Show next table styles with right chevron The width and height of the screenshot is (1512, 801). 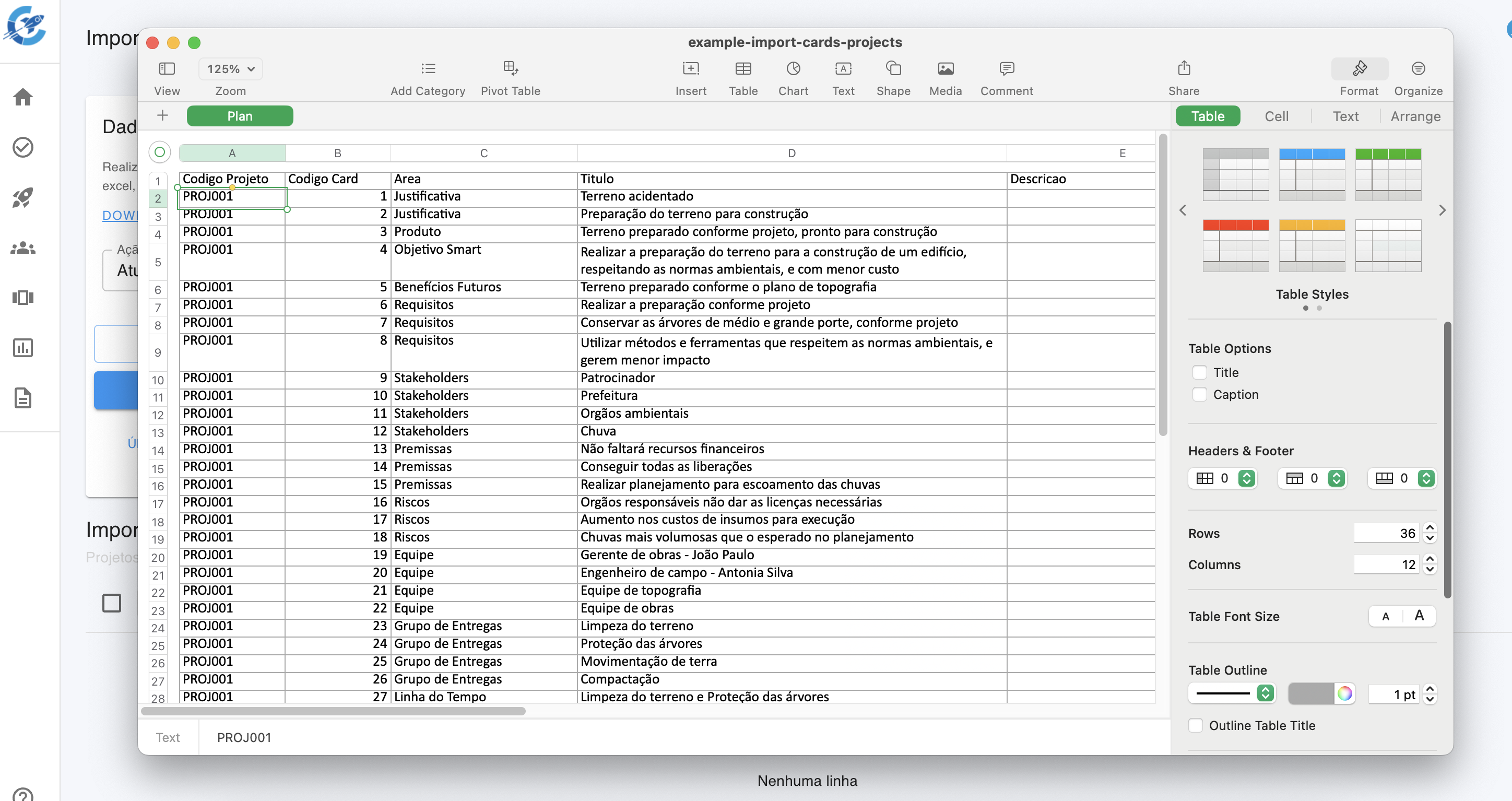[1442, 210]
